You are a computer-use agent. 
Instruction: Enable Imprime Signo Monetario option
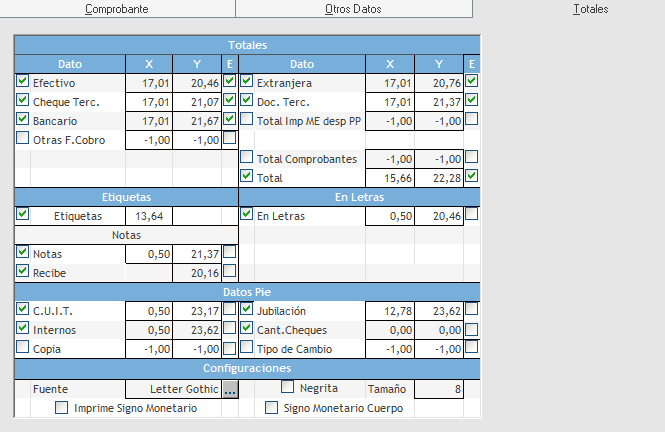pyautogui.click(x=62, y=407)
